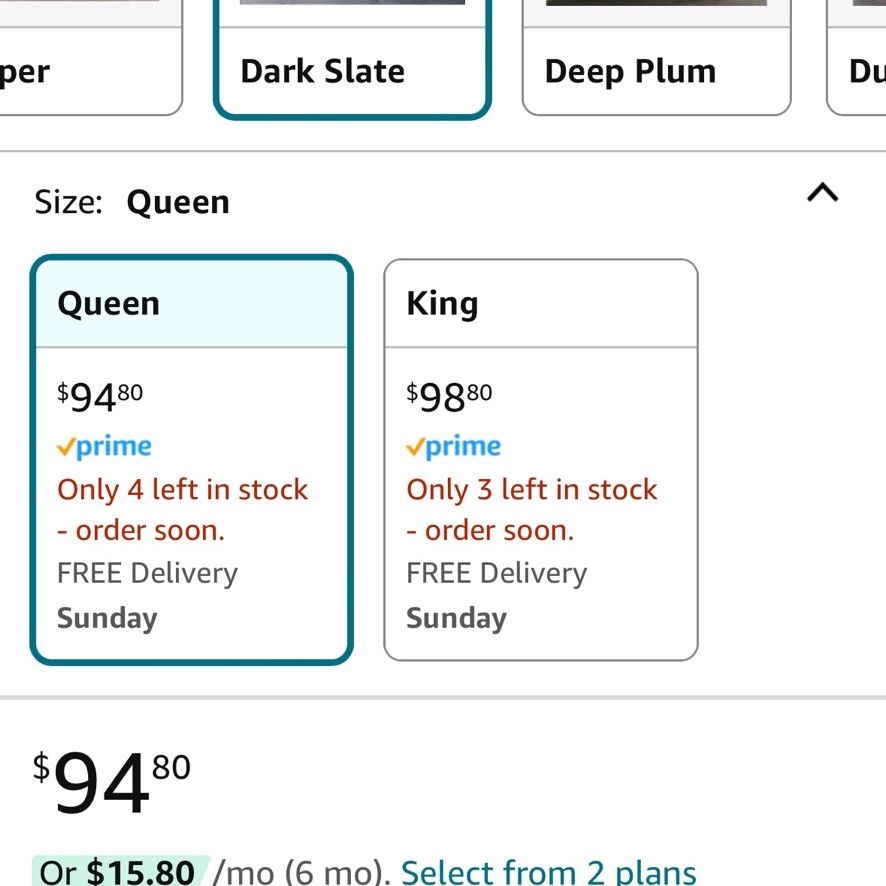Click FREE Delivery Sunday in King card
Image resolution: width=886 pixels, height=886 pixels.
[x=496, y=595]
